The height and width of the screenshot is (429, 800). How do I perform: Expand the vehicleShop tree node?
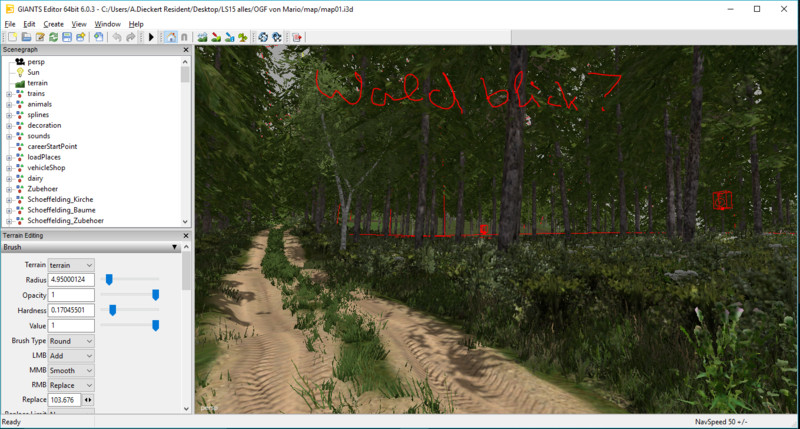pos(8,168)
